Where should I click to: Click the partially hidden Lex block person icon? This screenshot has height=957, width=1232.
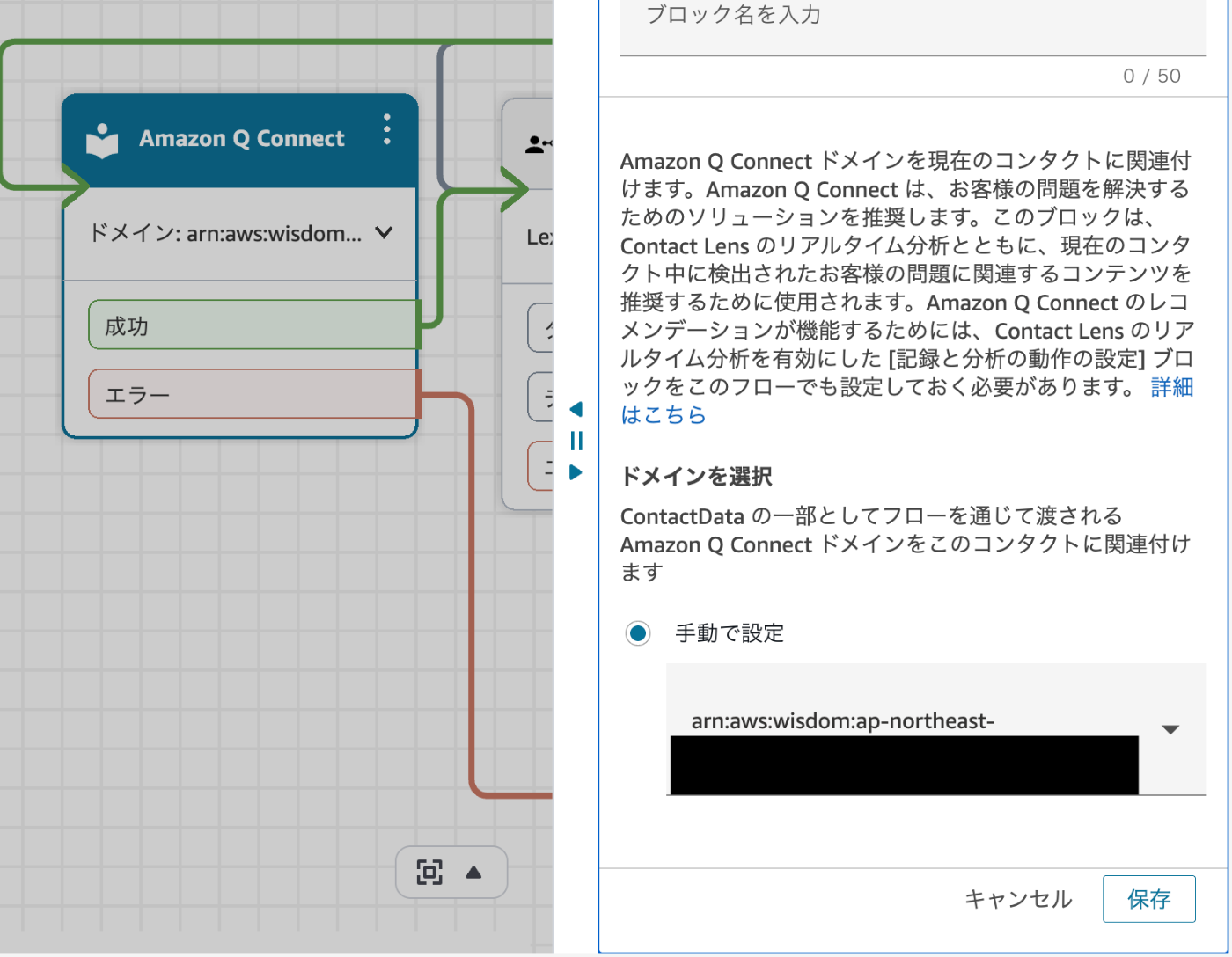[x=537, y=144]
